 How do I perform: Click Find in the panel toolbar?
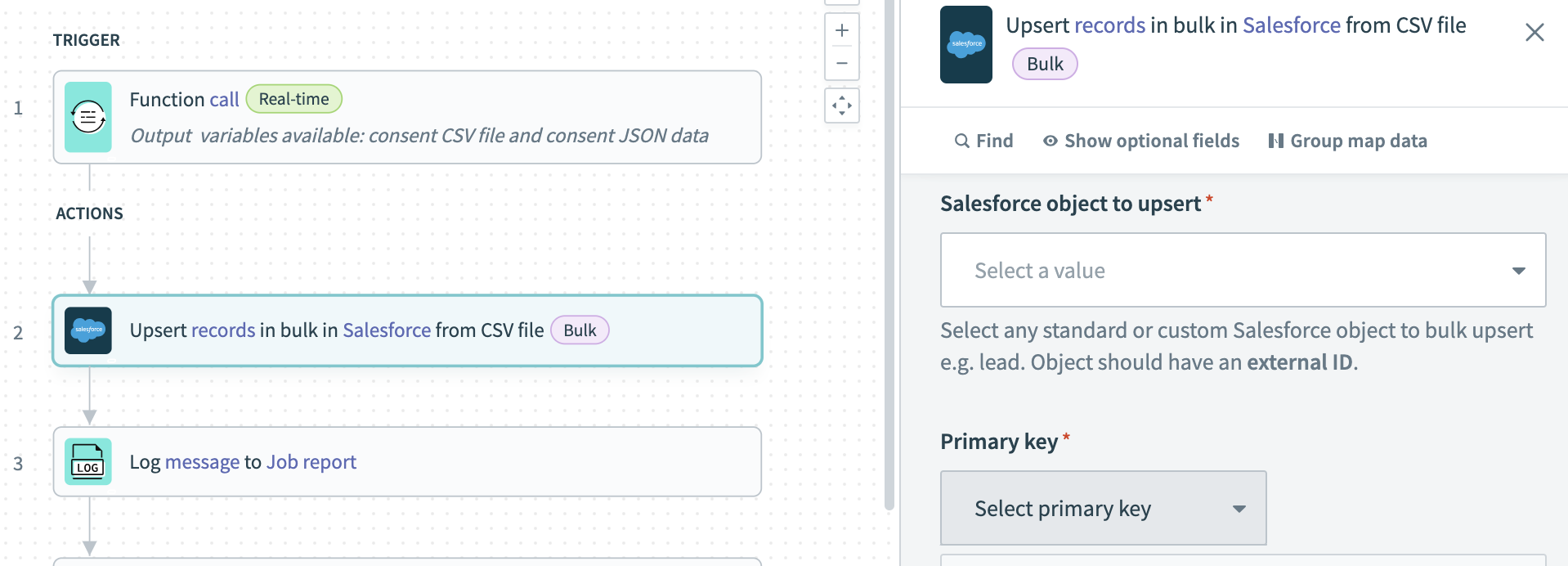coord(984,141)
